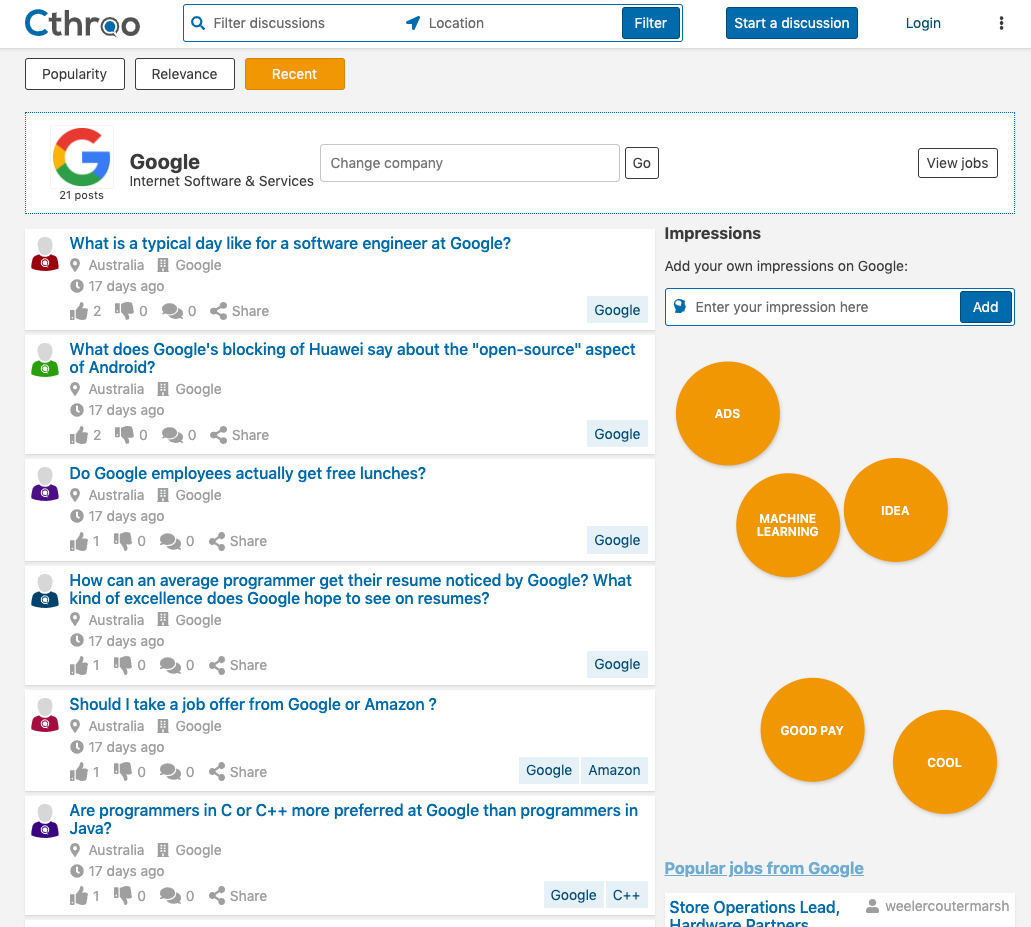This screenshot has height=927, width=1031.
Task: Sort discussions by Popularity
Action: click(x=75, y=74)
